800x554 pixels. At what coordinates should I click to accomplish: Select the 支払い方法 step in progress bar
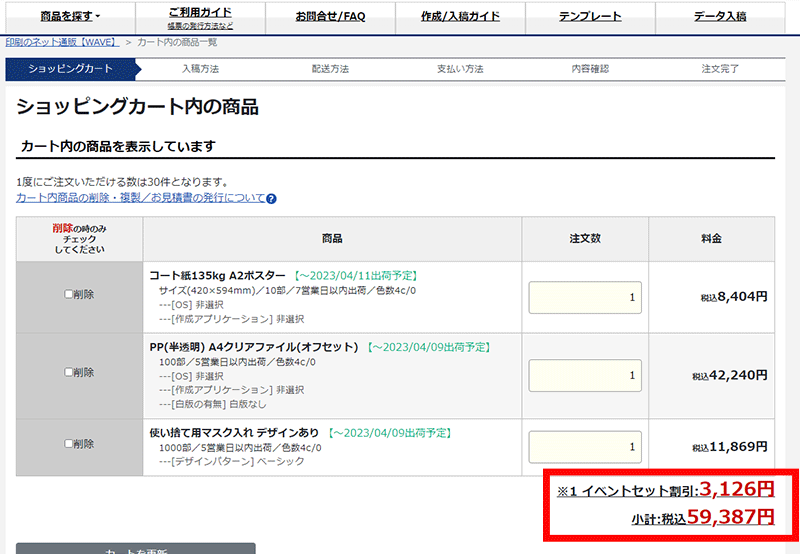[460, 69]
